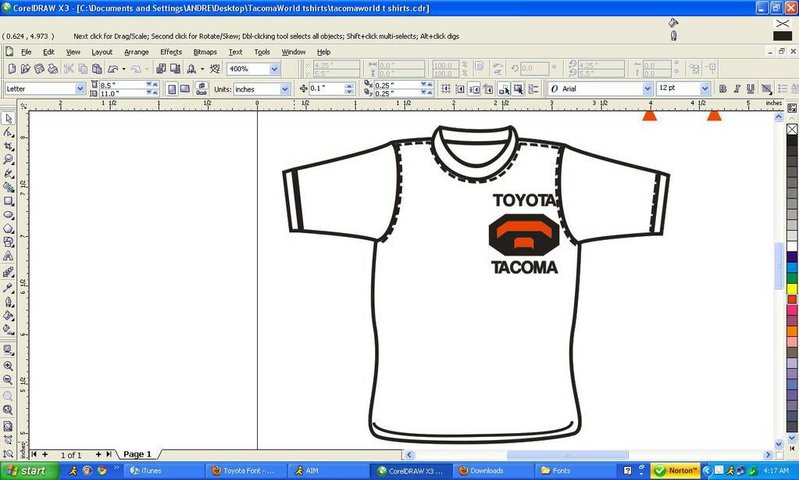The height and width of the screenshot is (480, 799).
Task: Select the Fill tool in the toolbox
Action: click(8, 315)
